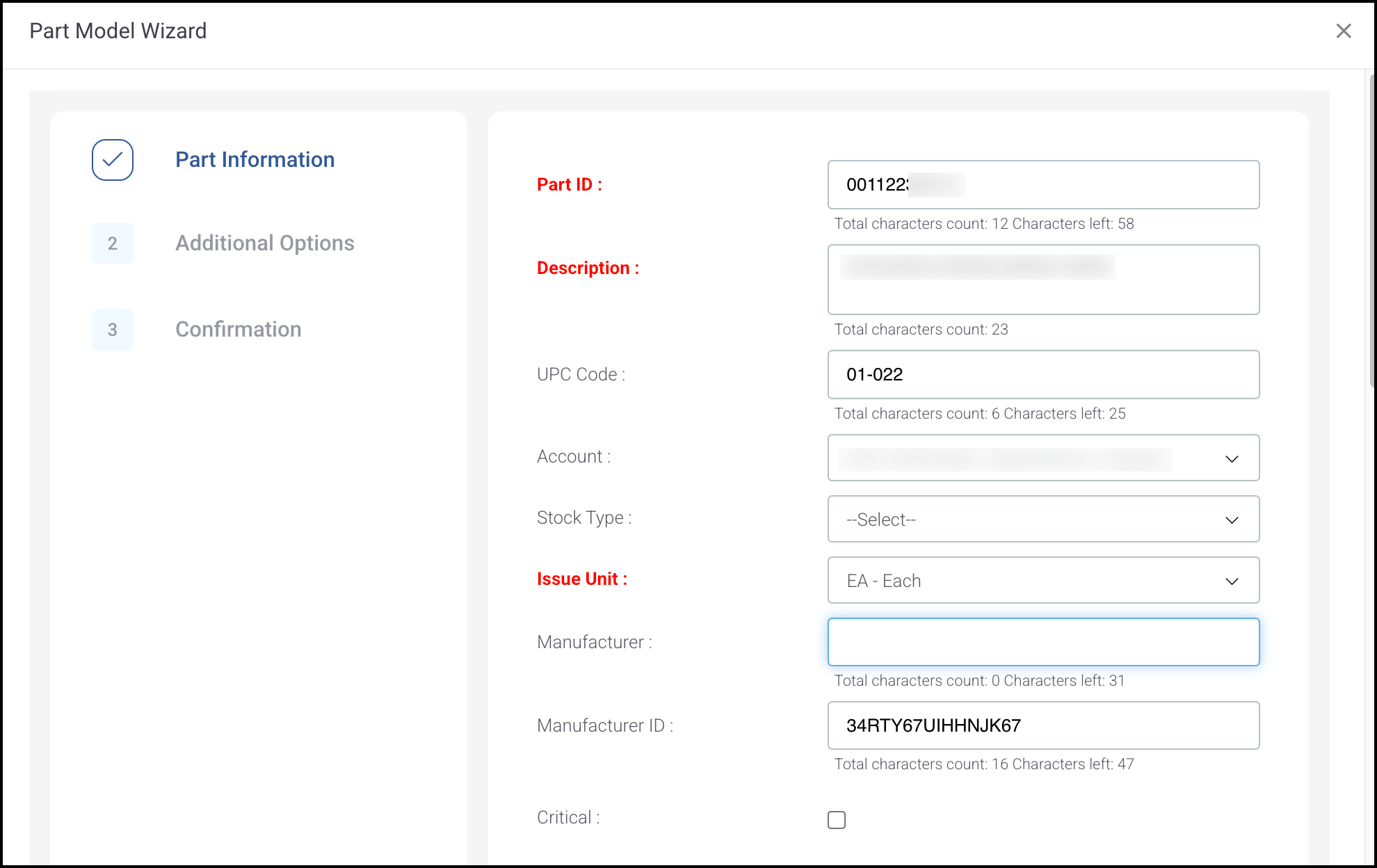This screenshot has height=868, width=1377.
Task: Go to Confirmation step
Action: 238,330
